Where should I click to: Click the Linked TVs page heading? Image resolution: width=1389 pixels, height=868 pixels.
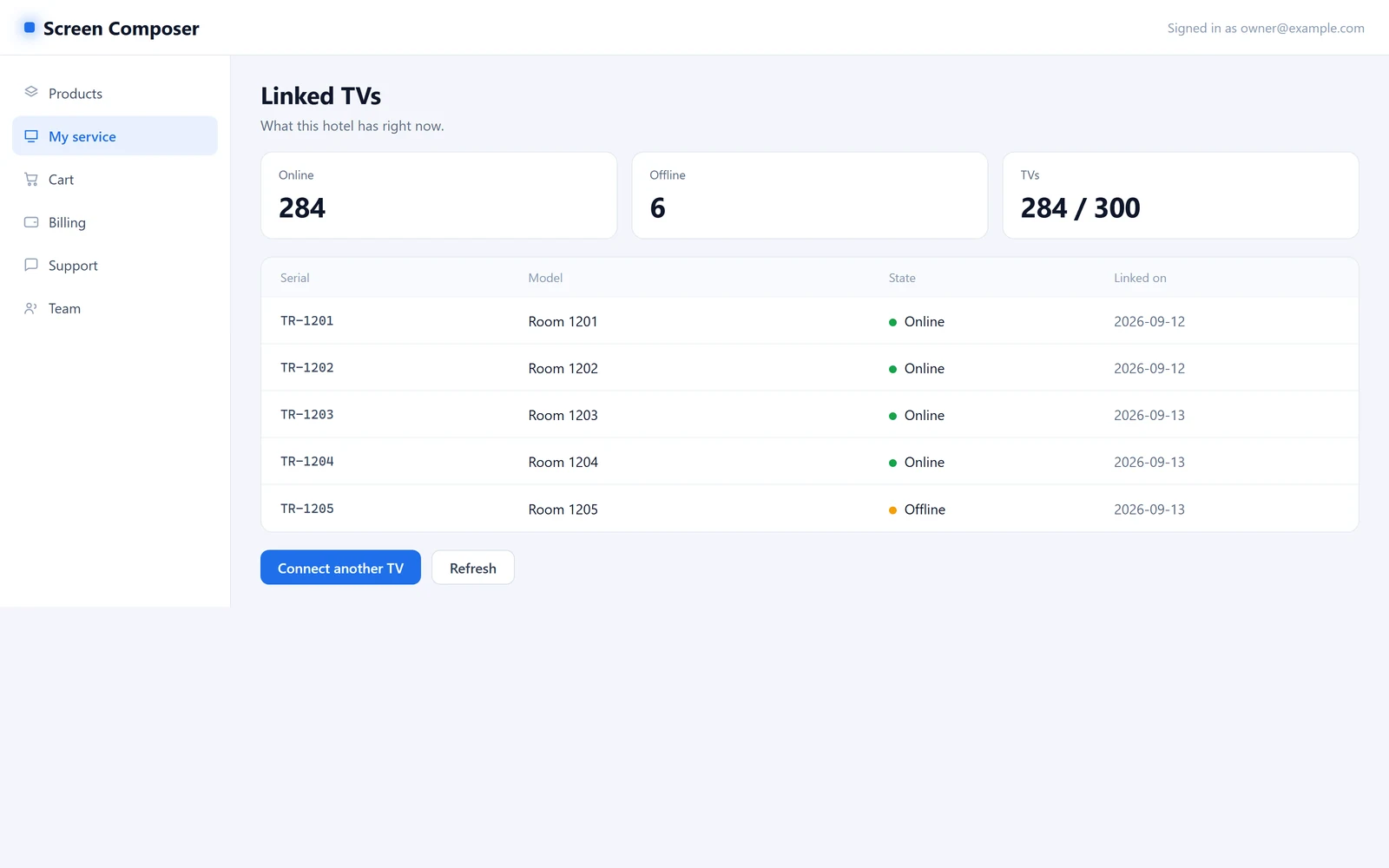point(321,95)
